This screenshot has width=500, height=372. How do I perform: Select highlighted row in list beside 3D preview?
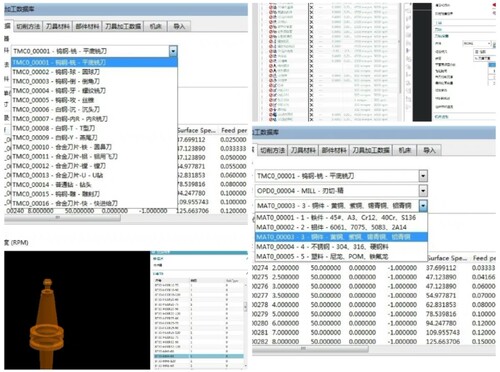pyautogui.click(x=199, y=357)
